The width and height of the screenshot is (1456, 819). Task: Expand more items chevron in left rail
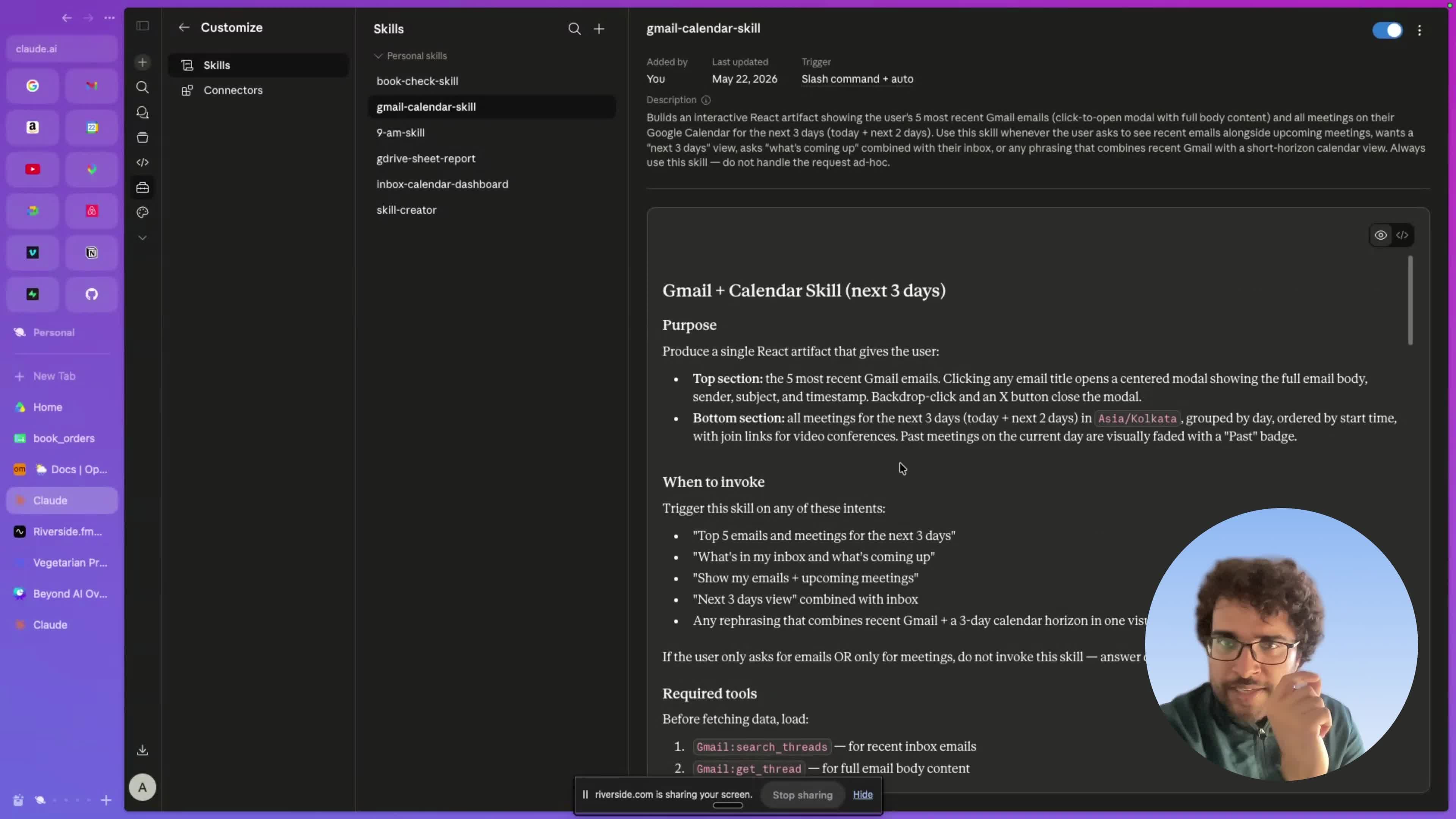(143, 238)
